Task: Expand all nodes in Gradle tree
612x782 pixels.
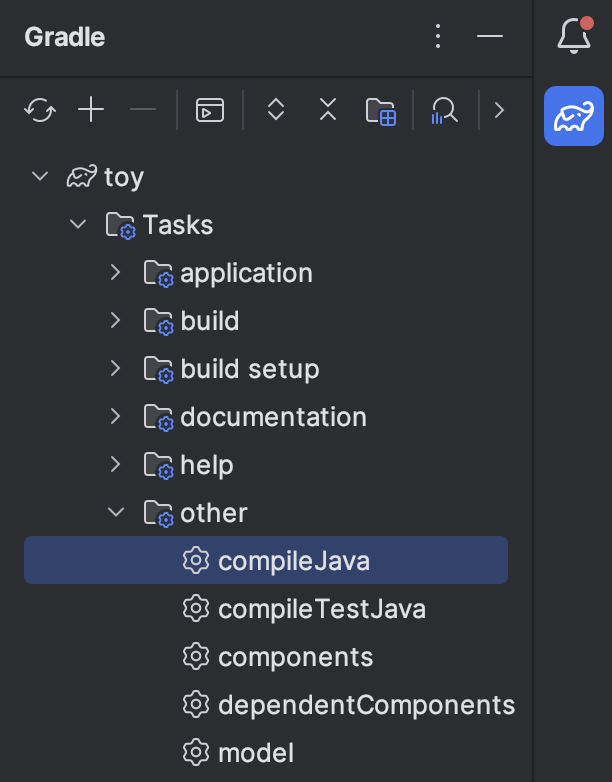Action: click(276, 110)
